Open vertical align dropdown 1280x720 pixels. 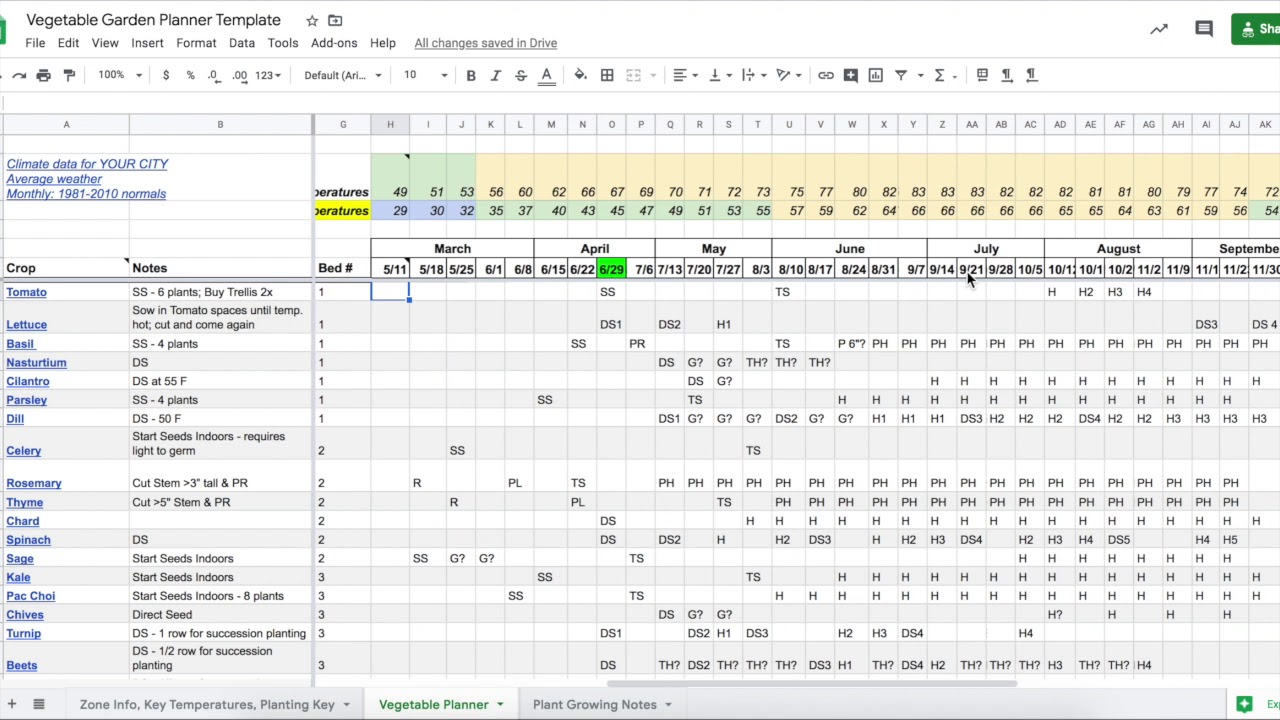tap(719, 75)
